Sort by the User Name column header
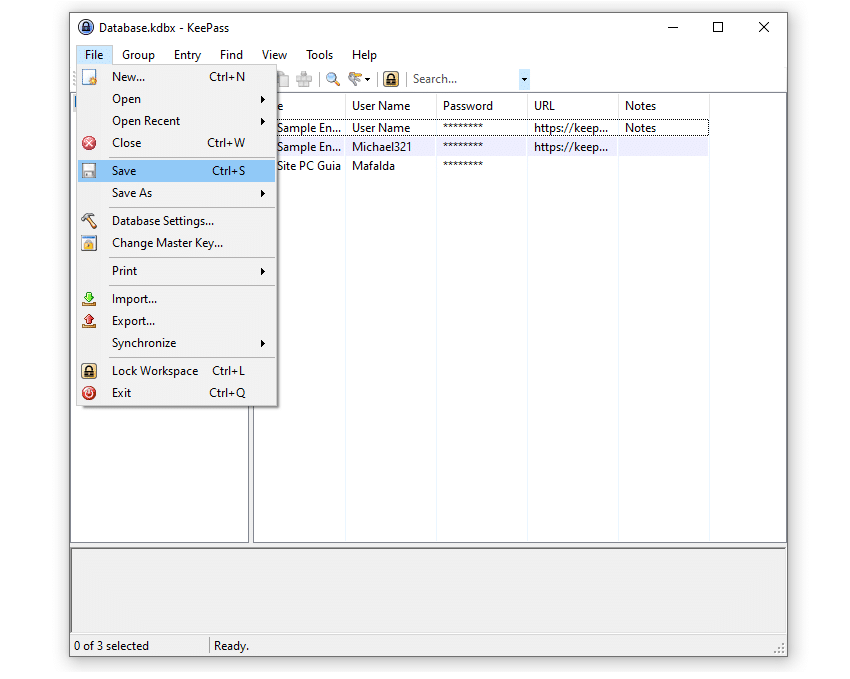850x679 pixels. tap(391, 106)
